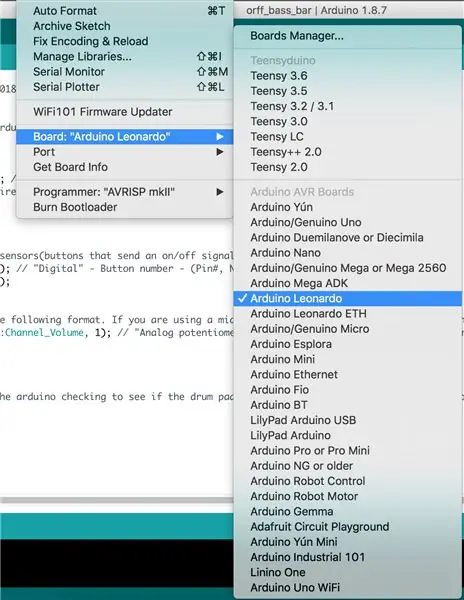Expand the Board: "Arduino Leonardo" submenu

(x=124, y=137)
